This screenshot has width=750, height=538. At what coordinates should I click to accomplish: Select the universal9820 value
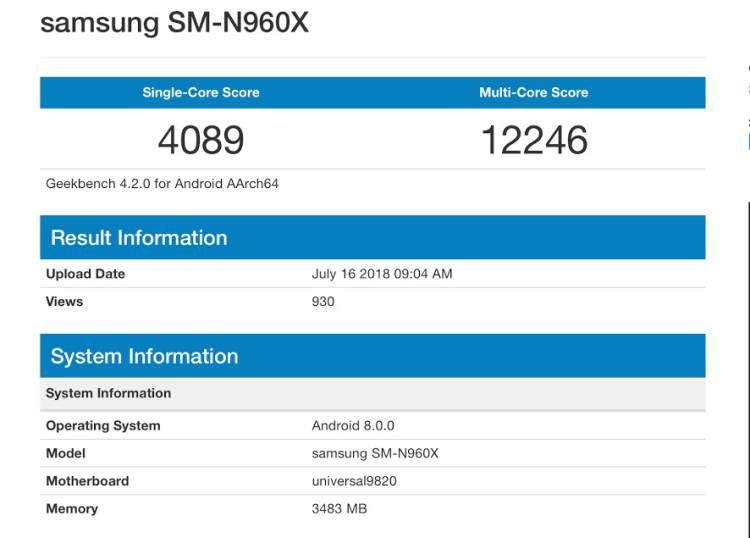[354, 481]
